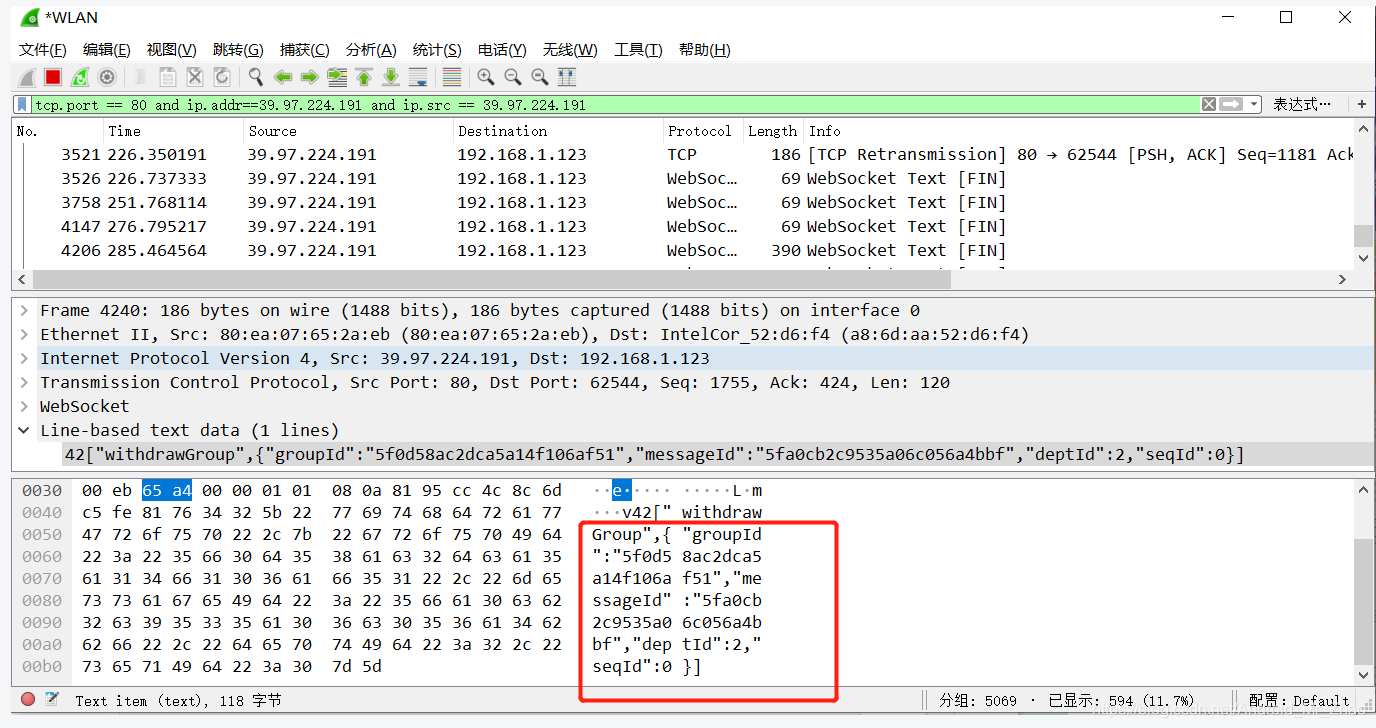Clear the display filter X button
This screenshot has width=1376, height=728.
click(1209, 104)
